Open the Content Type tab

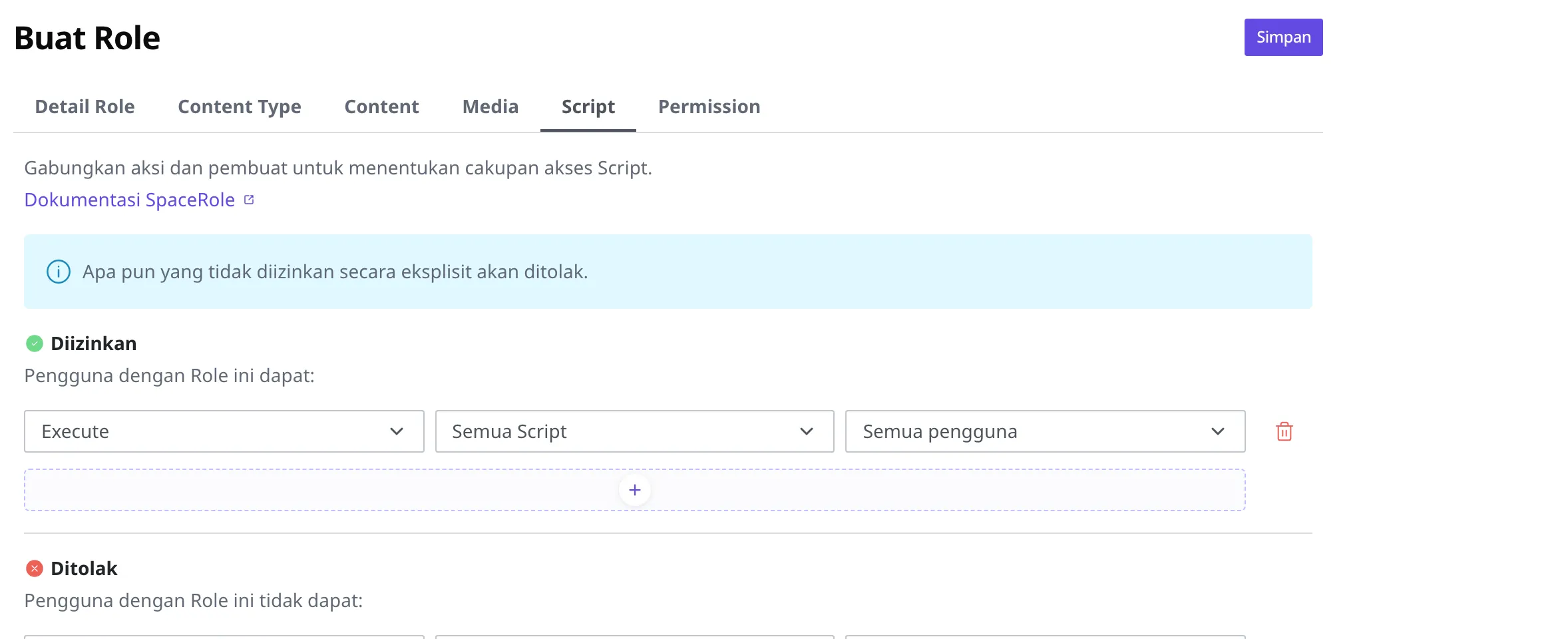(x=240, y=106)
